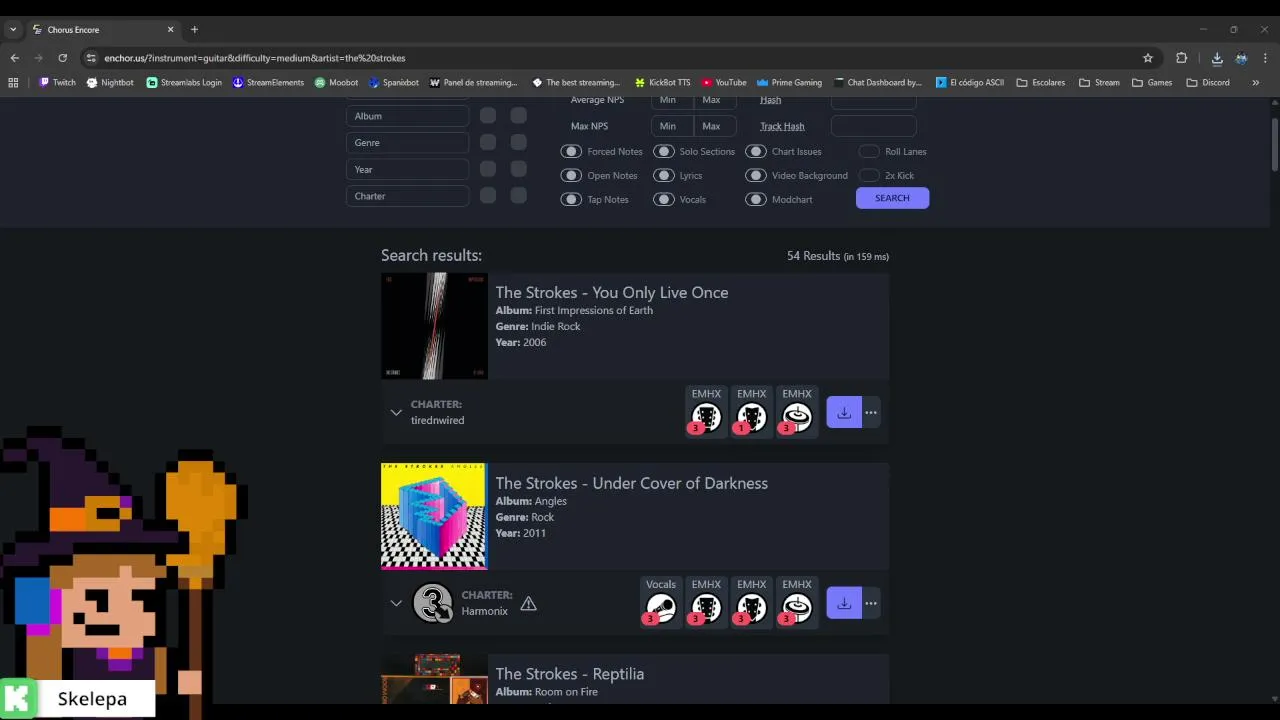
Task: Open the browser extensions puzzle icon
Action: (1181, 58)
